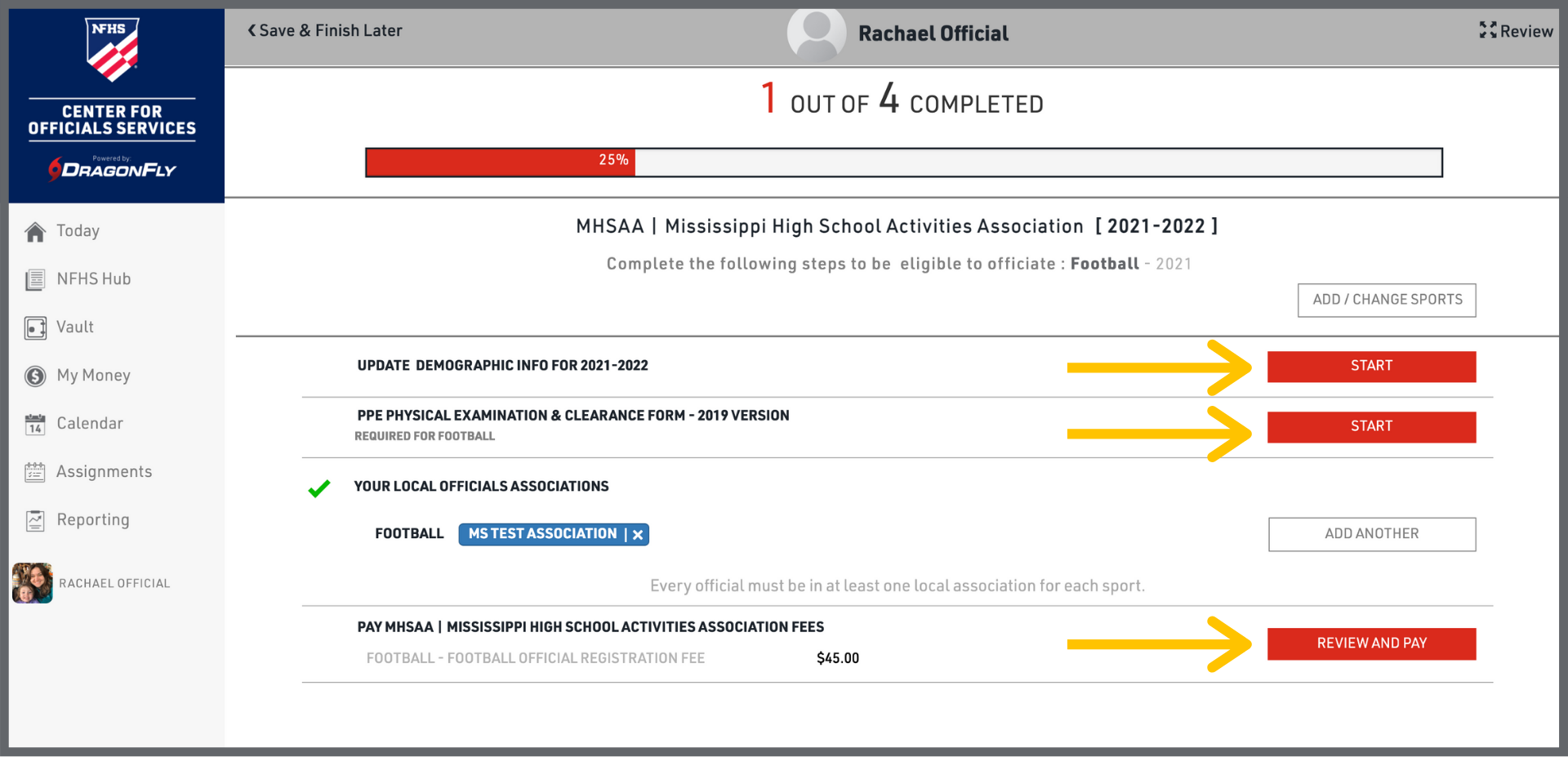Open My Money dollar icon
Viewport: 1568px width, 757px height.
(35, 376)
